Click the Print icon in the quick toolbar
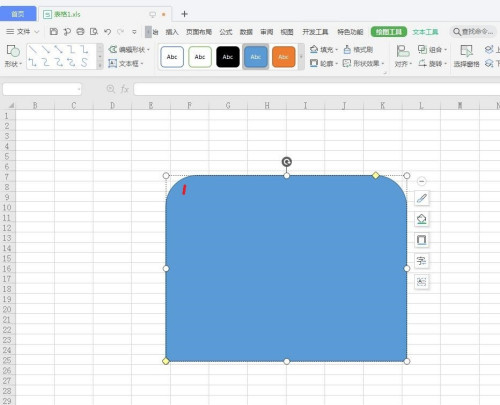Screen dimensions: 500x405 point(80,32)
